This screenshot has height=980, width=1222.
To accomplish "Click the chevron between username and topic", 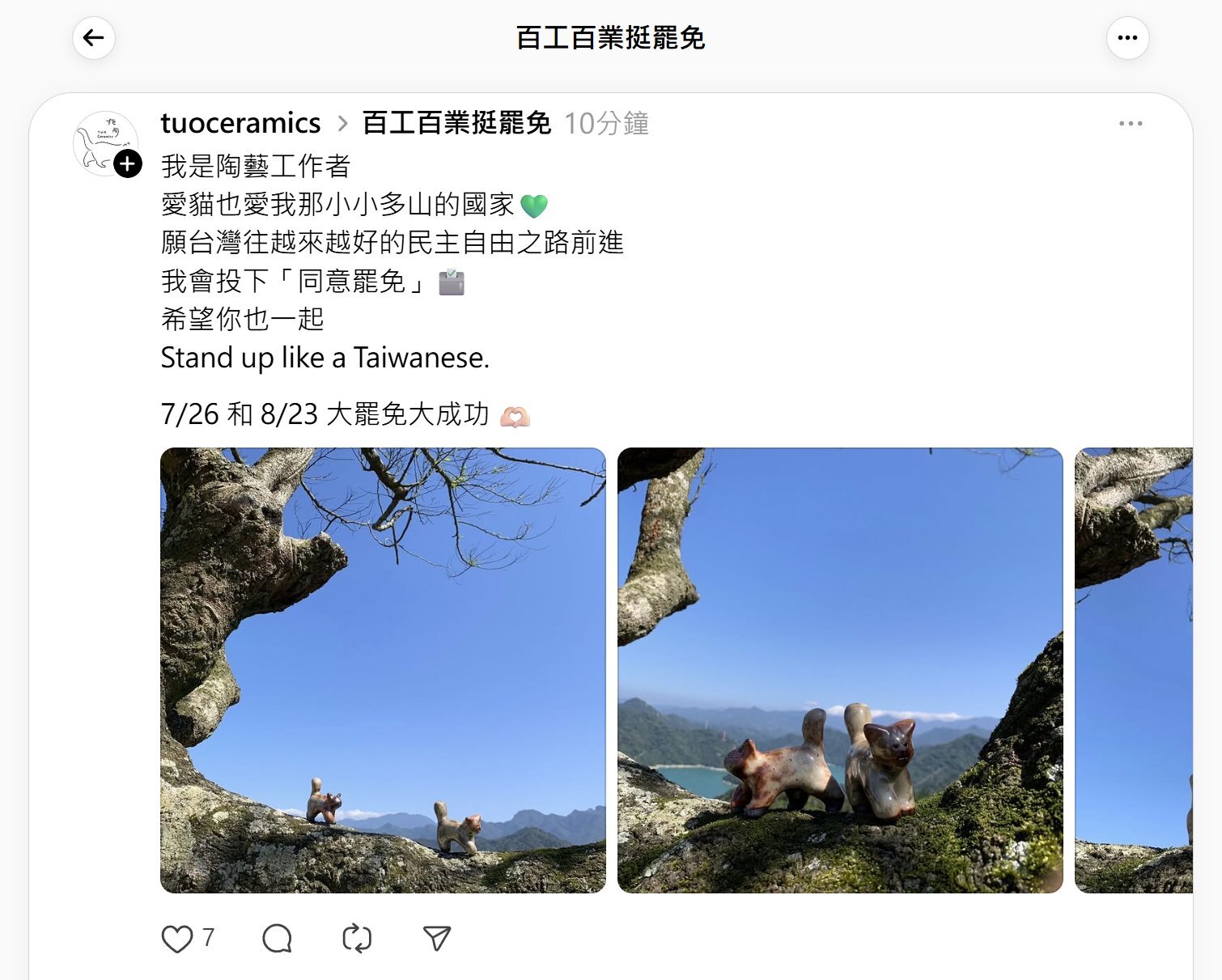I will tap(342, 124).
